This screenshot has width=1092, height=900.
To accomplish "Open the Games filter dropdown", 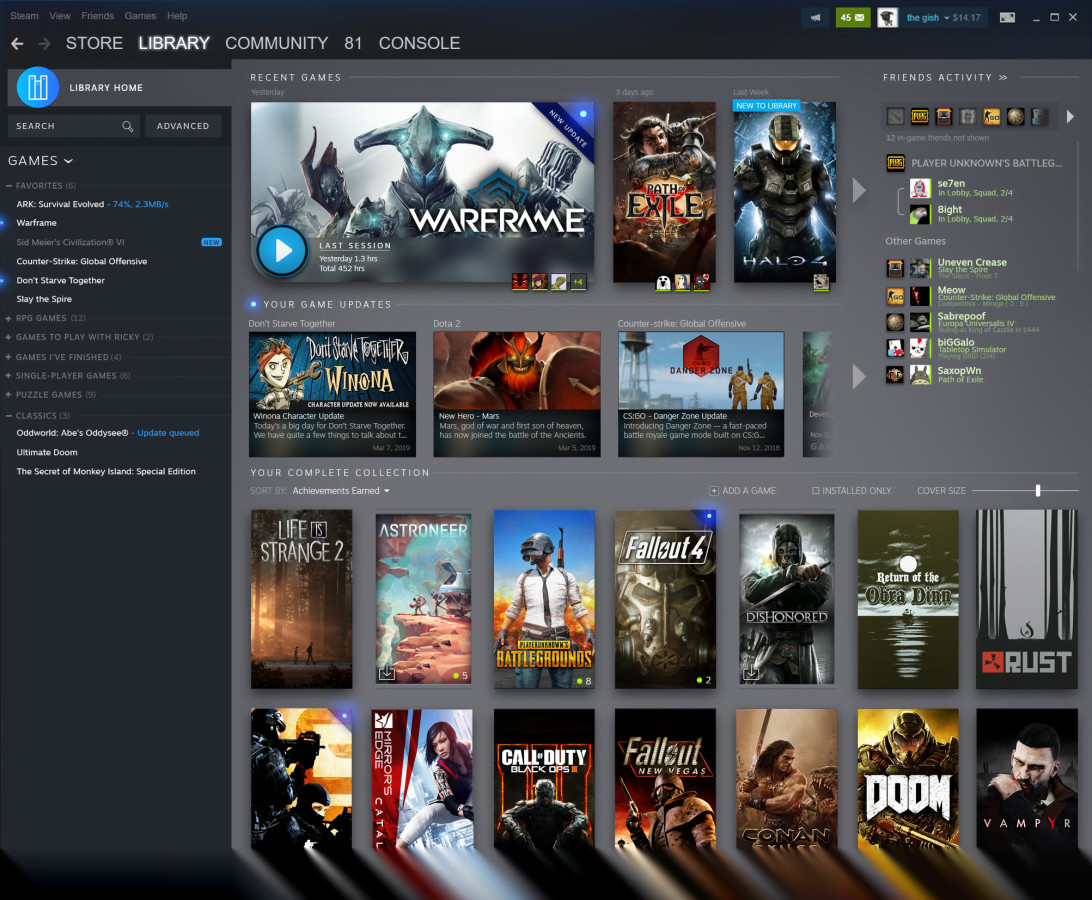I will pyautogui.click(x=40, y=161).
